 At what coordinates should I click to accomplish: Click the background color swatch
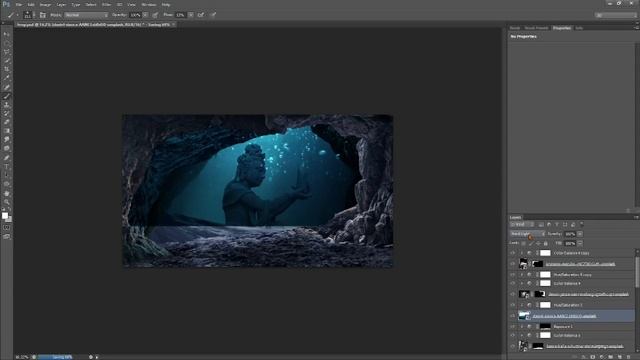tap(10, 219)
